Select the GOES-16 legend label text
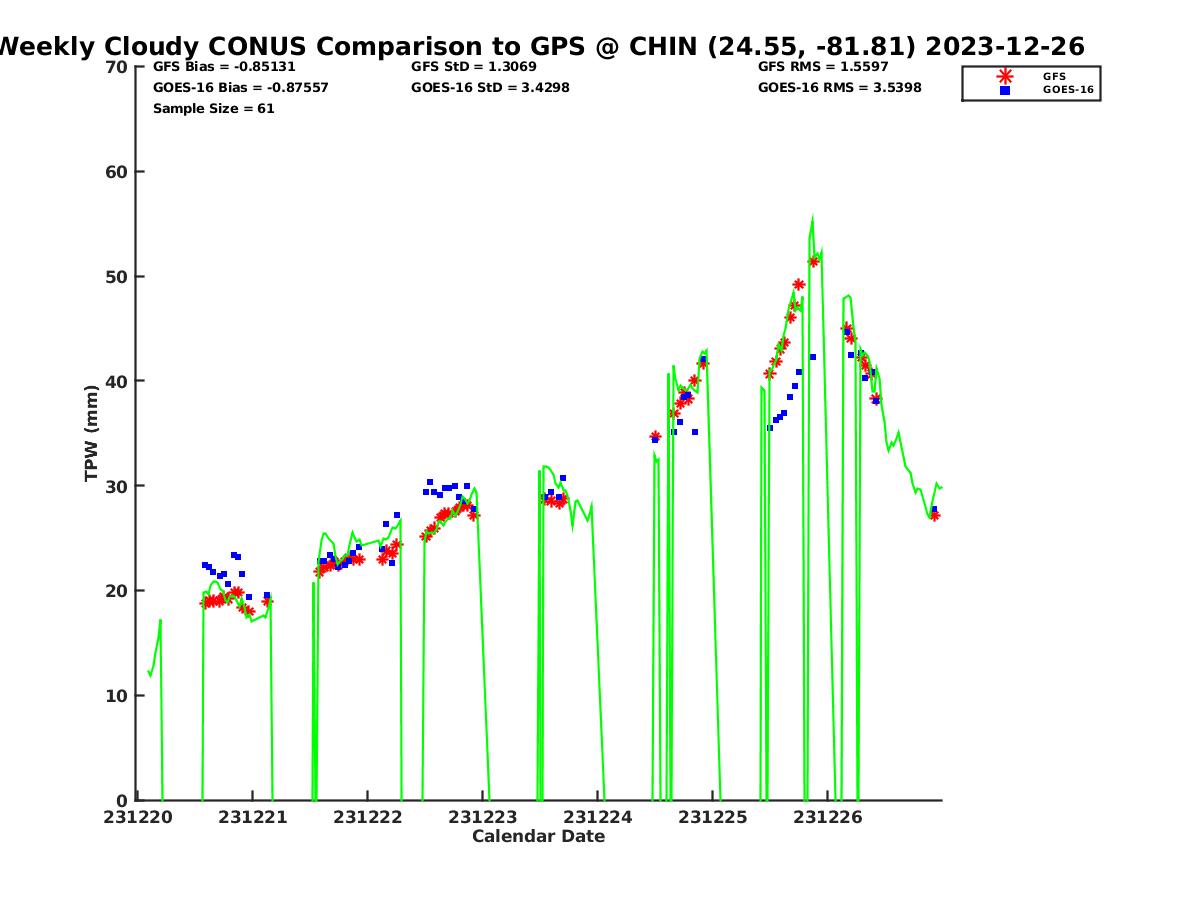1200x900 pixels. [x=1068, y=90]
